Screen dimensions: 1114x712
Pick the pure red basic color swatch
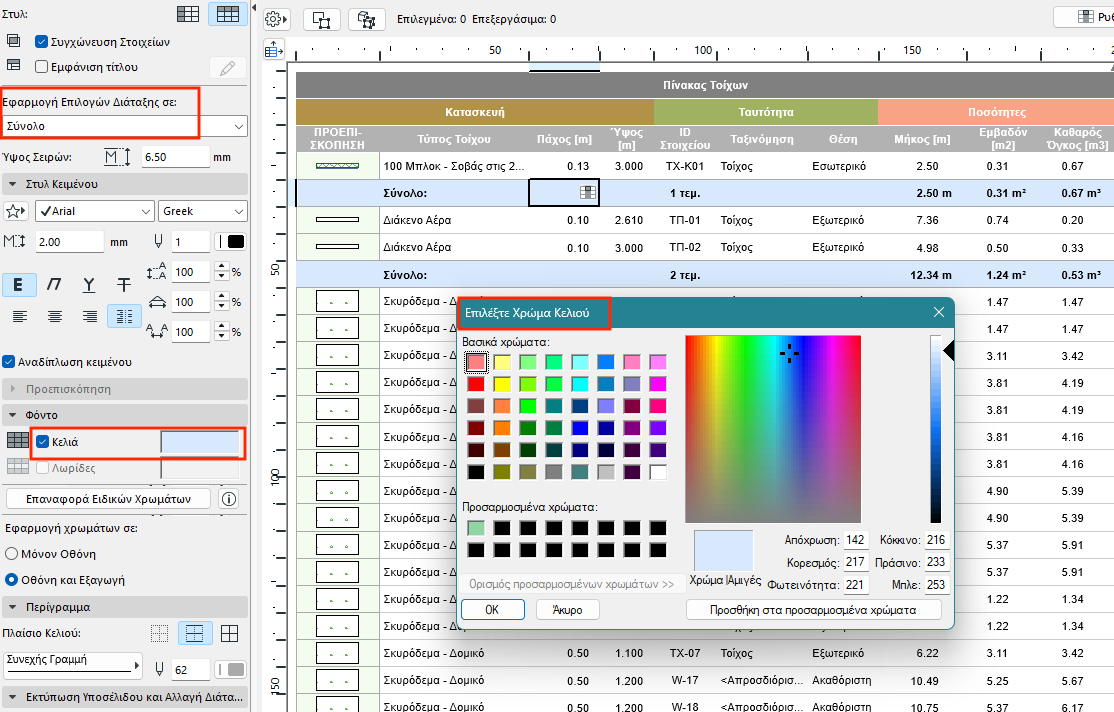[476, 383]
